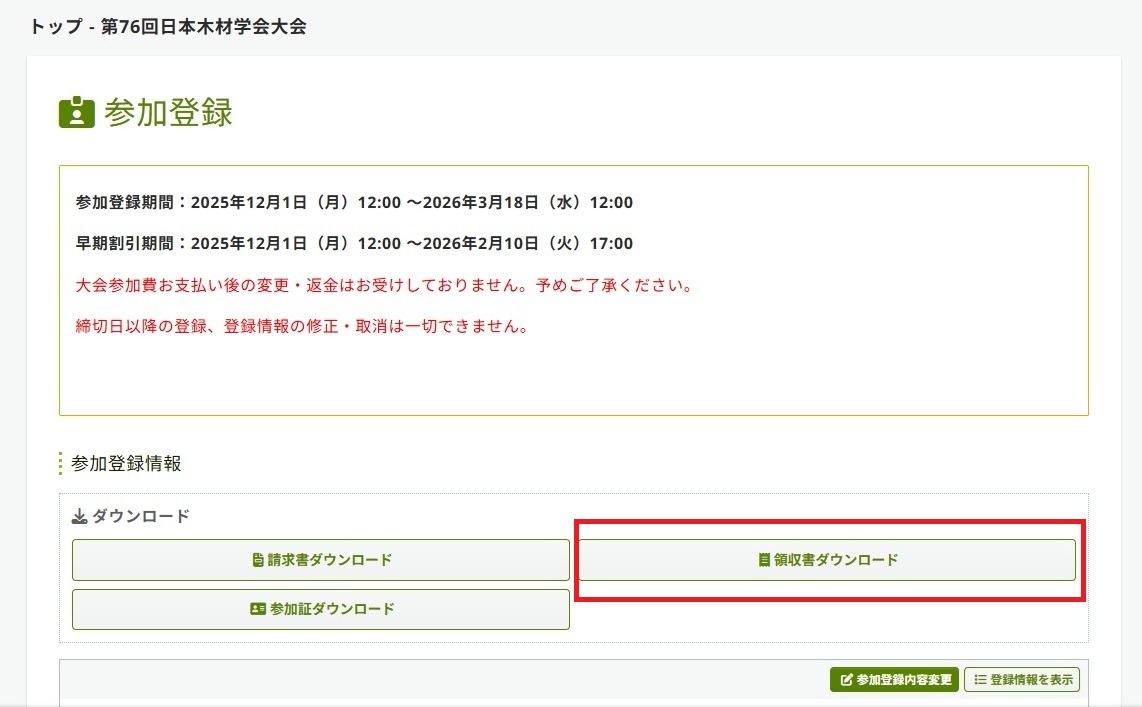Click the edit pencil icon on 参加登録内容変更
The height and width of the screenshot is (707, 1142).
[x=846, y=680]
